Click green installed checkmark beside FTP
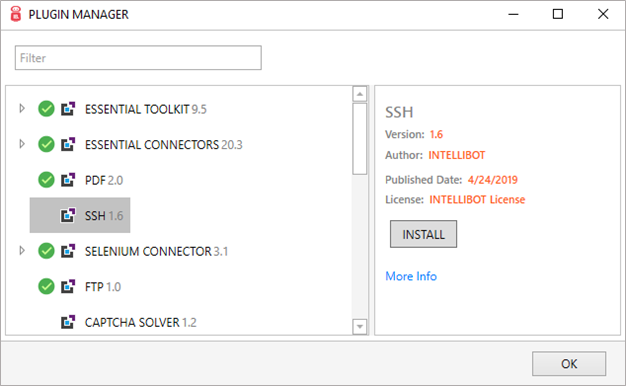The height and width of the screenshot is (386, 626). tap(46, 286)
